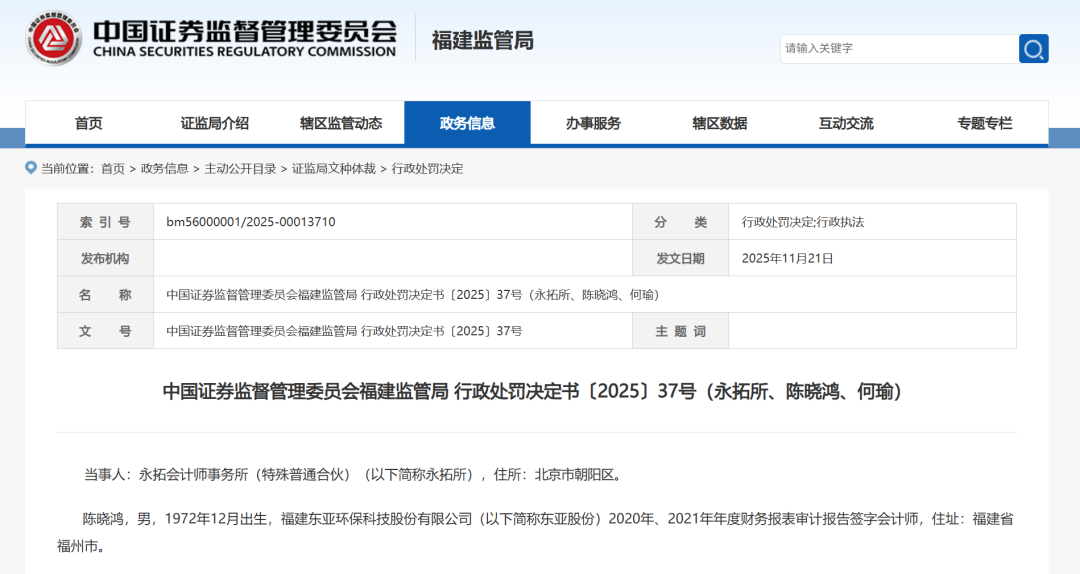The height and width of the screenshot is (574, 1080).
Task: Follow the 证监局文种体裁 breadcrumb link
Action: point(334,169)
